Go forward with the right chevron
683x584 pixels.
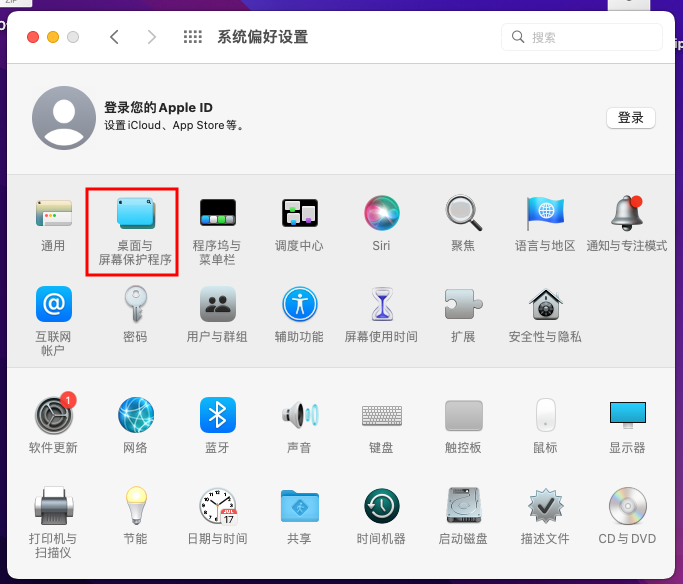pos(152,37)
